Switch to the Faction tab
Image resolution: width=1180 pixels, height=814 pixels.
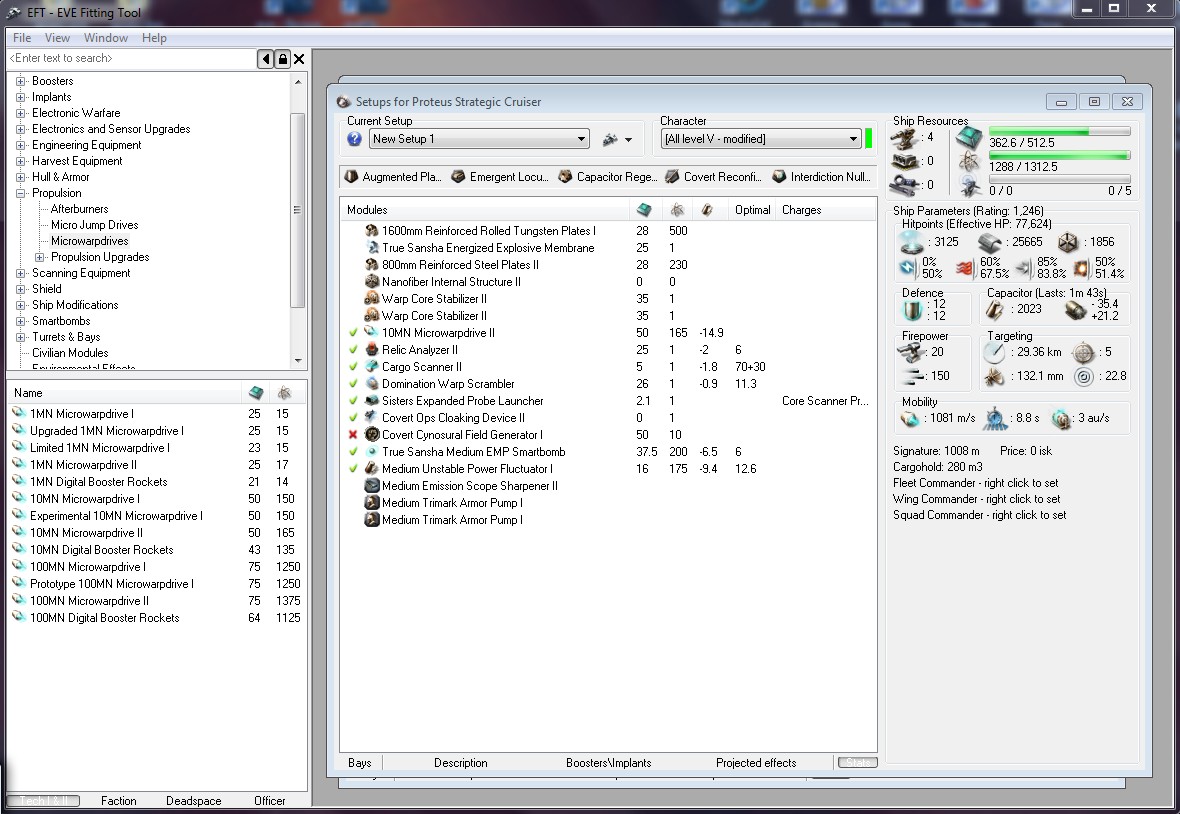pyautogui.click(x=119, y=801)
